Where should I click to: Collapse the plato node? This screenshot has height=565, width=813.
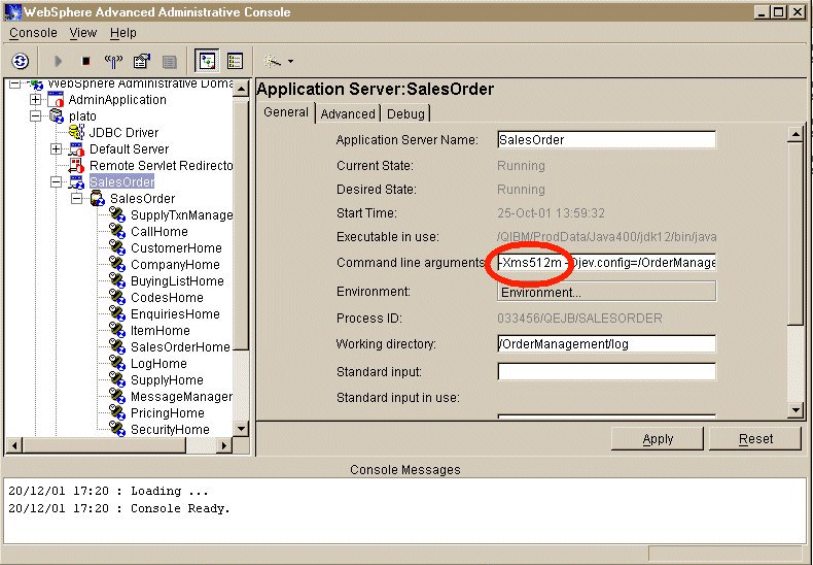click(x=35, y=116)
